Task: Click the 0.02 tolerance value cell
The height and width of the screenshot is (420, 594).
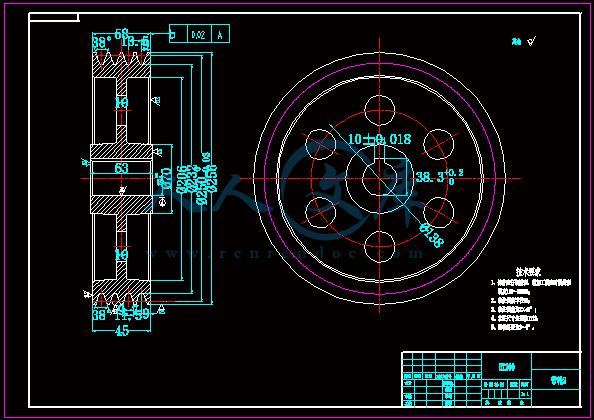Action: point(199,35)
